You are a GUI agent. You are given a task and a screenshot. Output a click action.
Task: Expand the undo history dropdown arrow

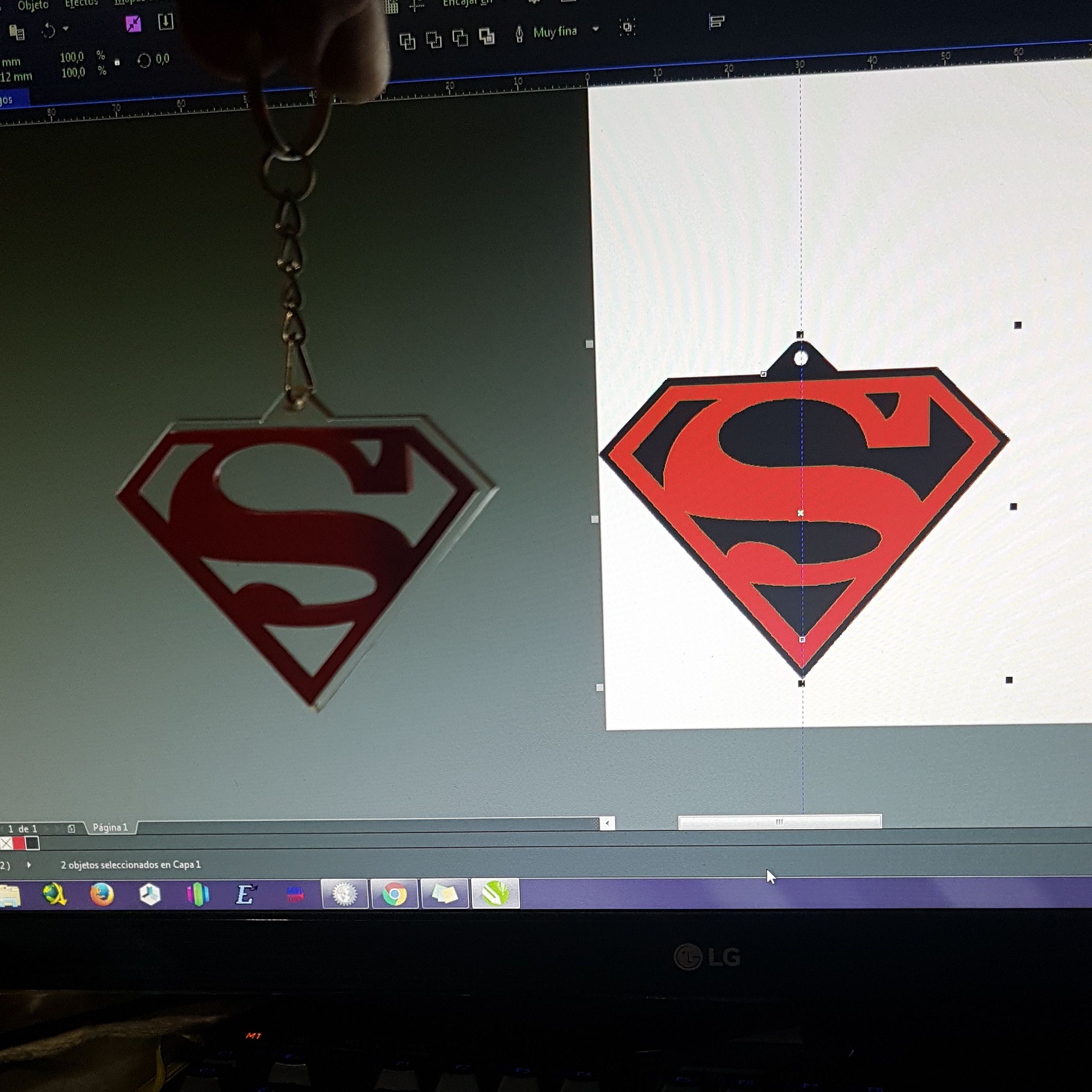(x=65, y=28)
